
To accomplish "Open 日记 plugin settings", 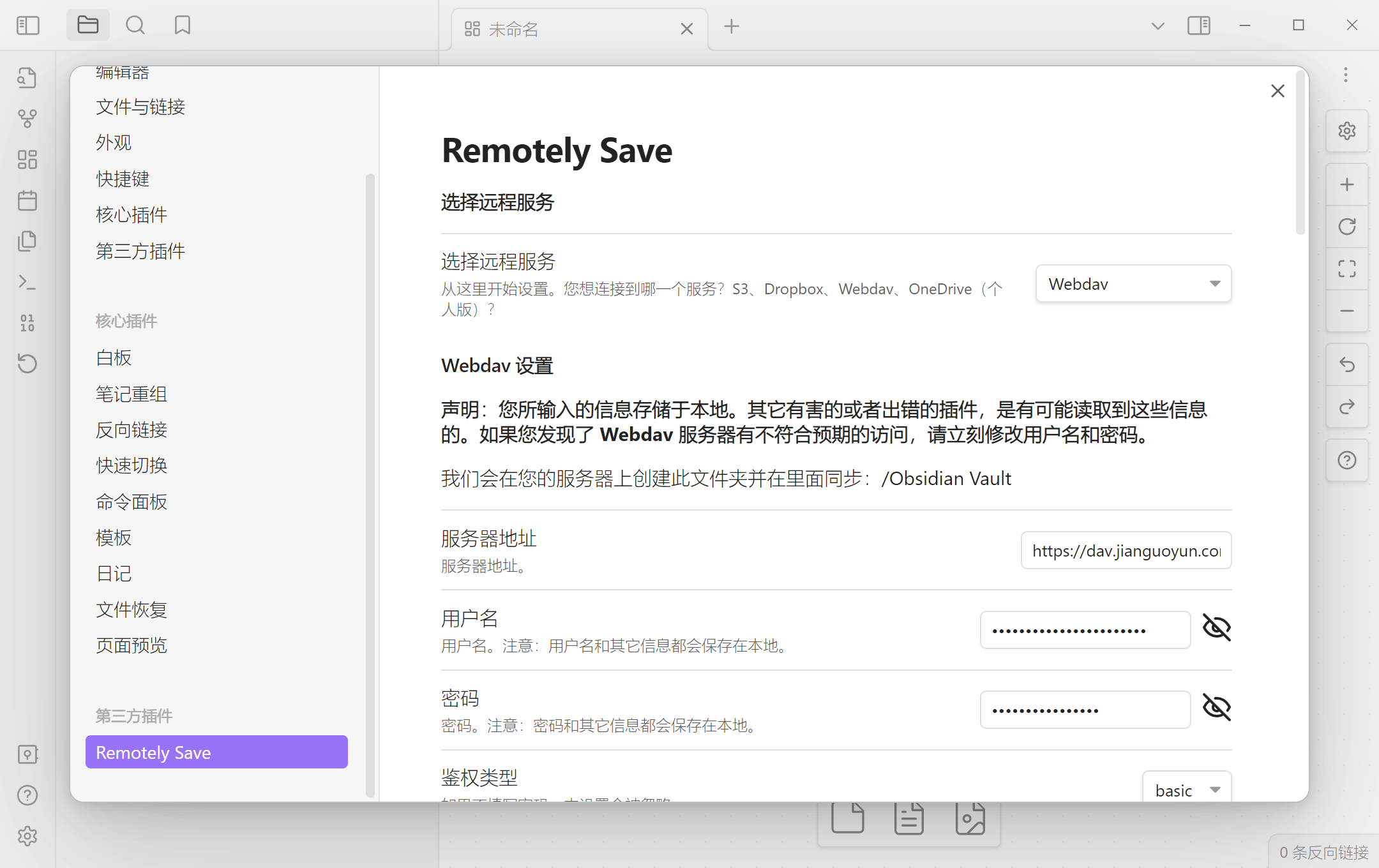I will click(216, 573).
